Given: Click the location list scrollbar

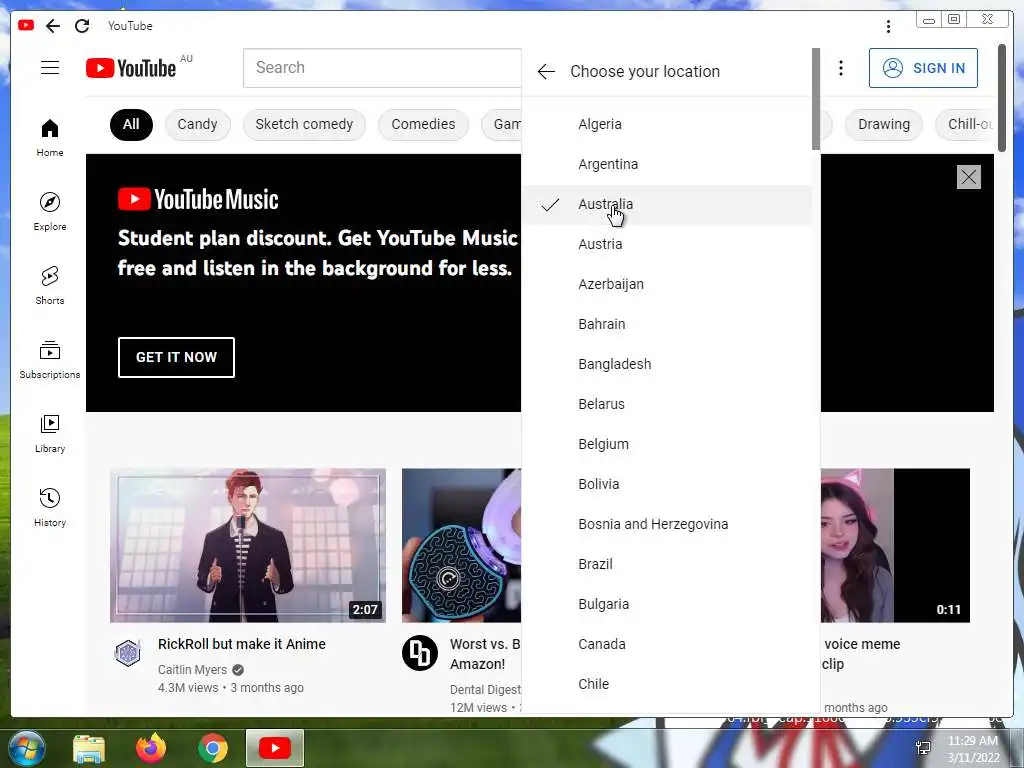Looking at the screenshot, I should click(x=816, y=99).
